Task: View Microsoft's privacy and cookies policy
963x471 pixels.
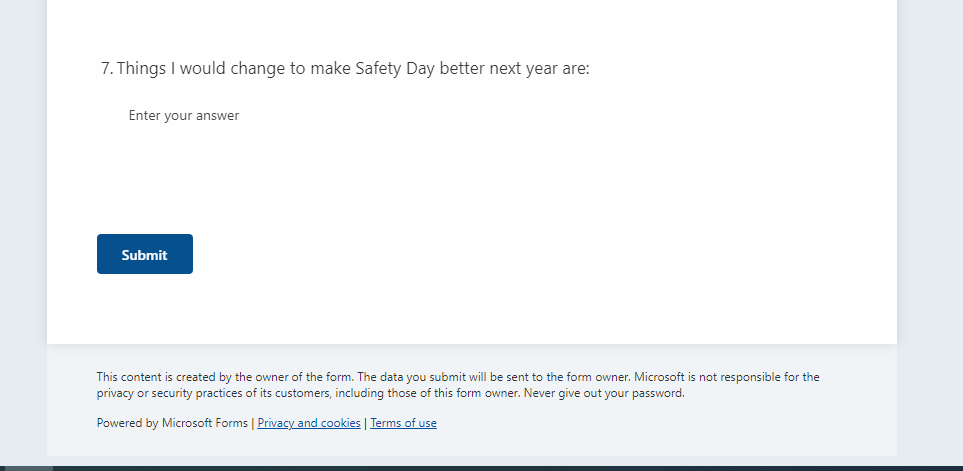Action: click(309, 423)
